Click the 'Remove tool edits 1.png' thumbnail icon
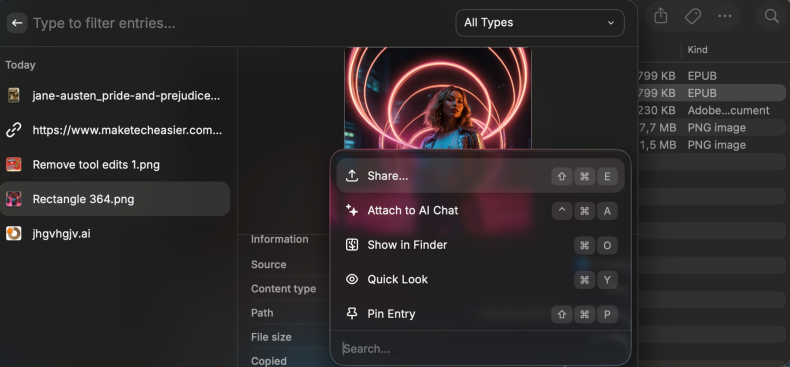Image resolution: width=790 pixels, height=367 pixels. click(x=14, y=164)
